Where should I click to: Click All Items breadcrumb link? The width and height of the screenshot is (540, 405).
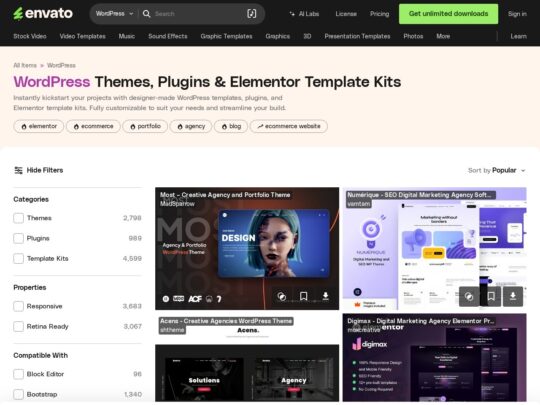25,65
